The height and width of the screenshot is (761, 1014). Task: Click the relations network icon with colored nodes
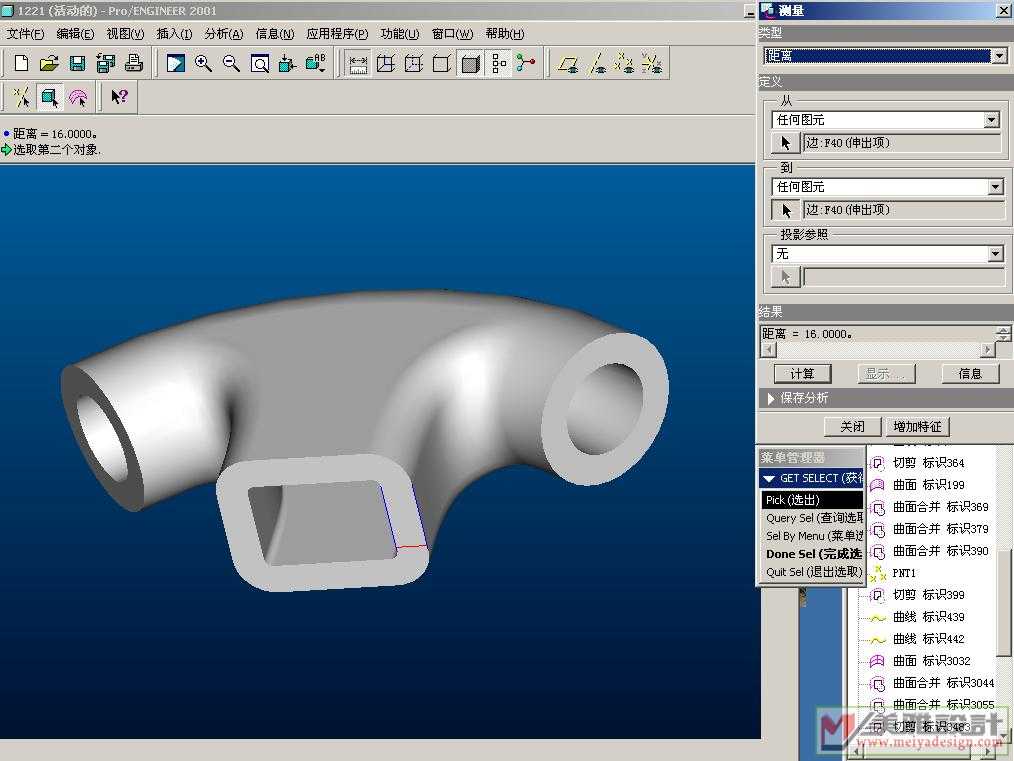(x=526, y=63)
